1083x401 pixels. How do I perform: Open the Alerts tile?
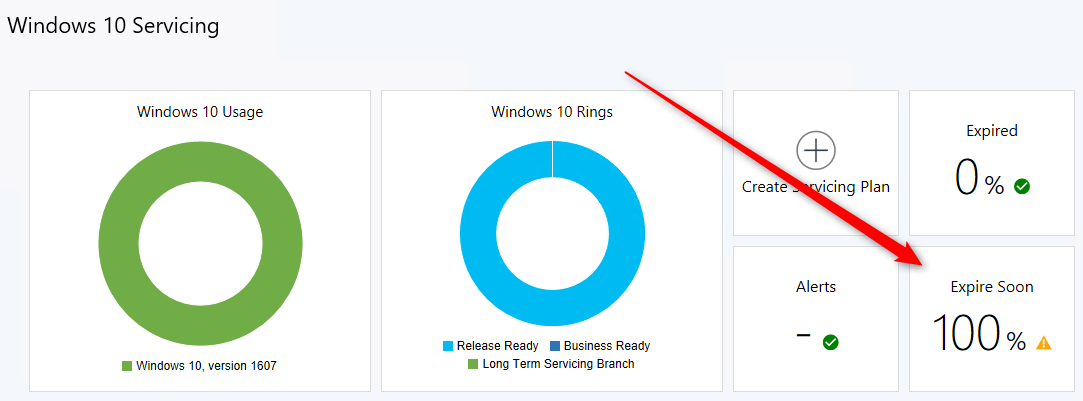coord(816,319)
